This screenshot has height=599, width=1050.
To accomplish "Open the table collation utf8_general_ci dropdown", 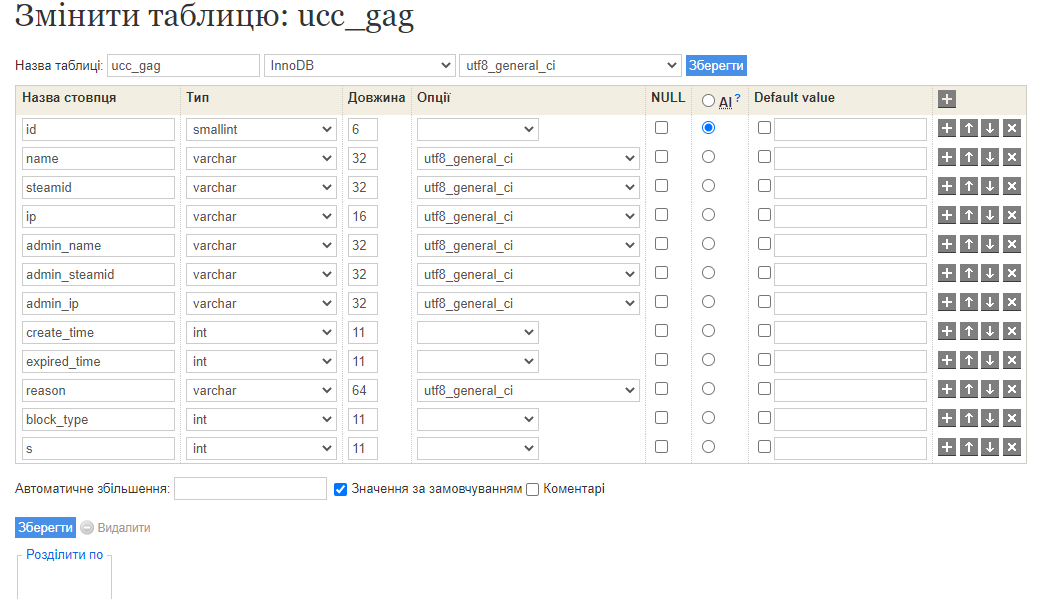I will click(x=570, y=66).
